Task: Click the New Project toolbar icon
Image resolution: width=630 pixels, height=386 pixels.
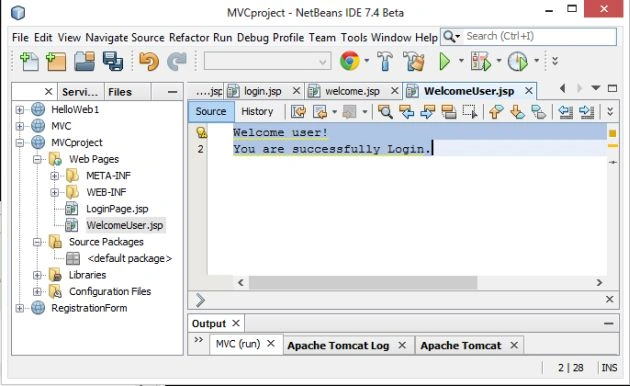Action: coord(56,62)
